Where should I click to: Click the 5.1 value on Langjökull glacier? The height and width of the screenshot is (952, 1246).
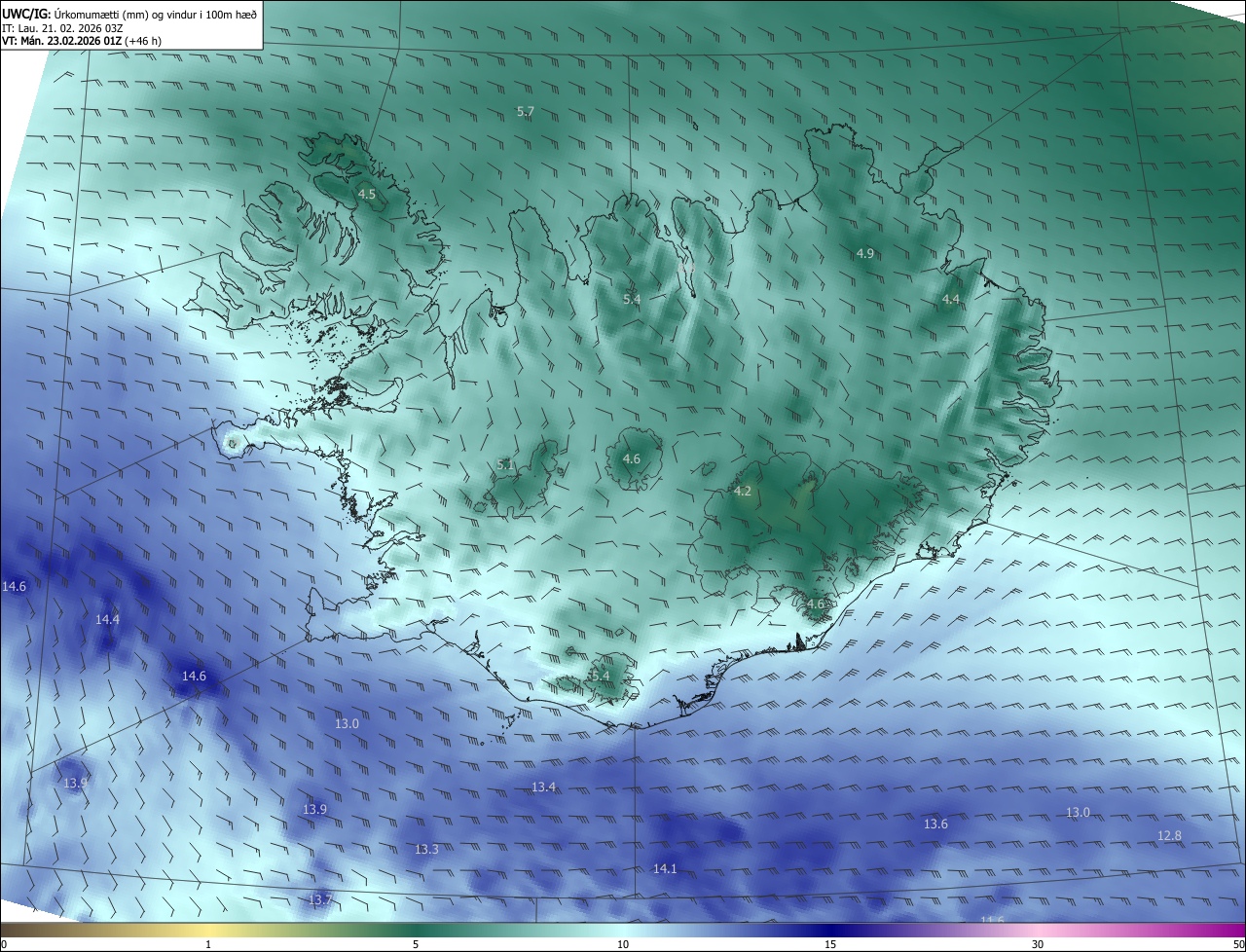pos(505,465)
